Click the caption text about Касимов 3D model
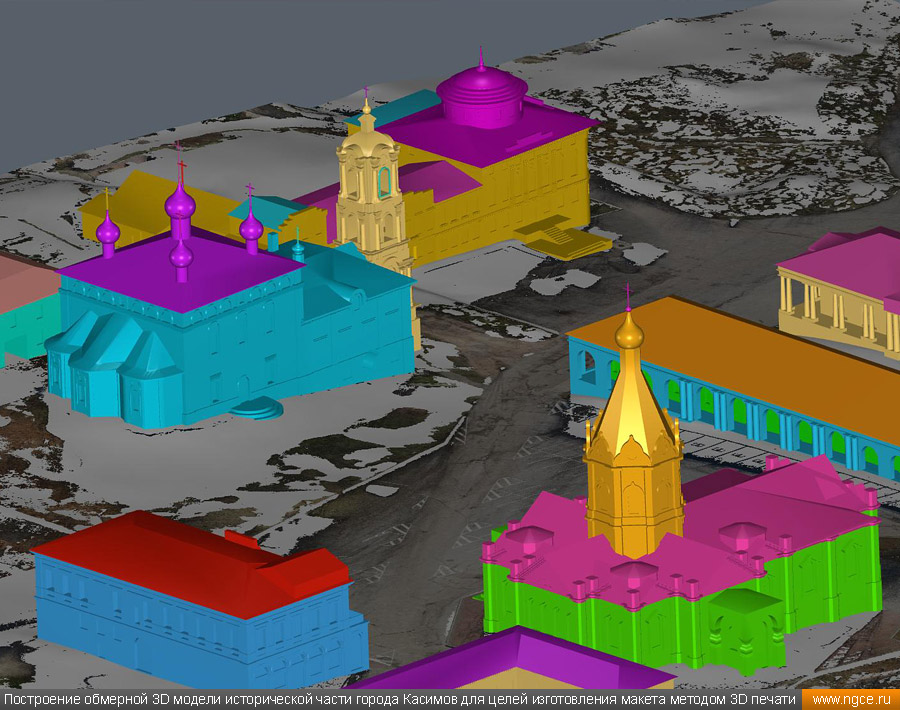Screen dimensions: 900x710 click(x=399, y=700)
